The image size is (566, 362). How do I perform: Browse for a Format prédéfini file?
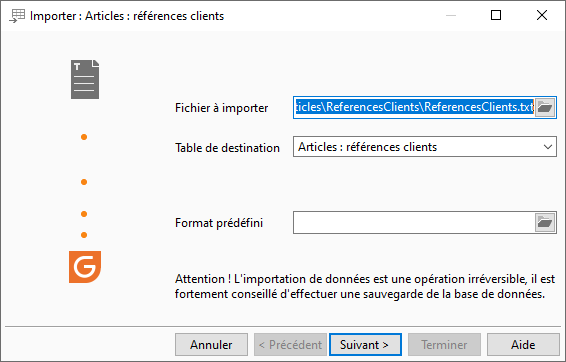pyautogui.click(x=545, y=223)
